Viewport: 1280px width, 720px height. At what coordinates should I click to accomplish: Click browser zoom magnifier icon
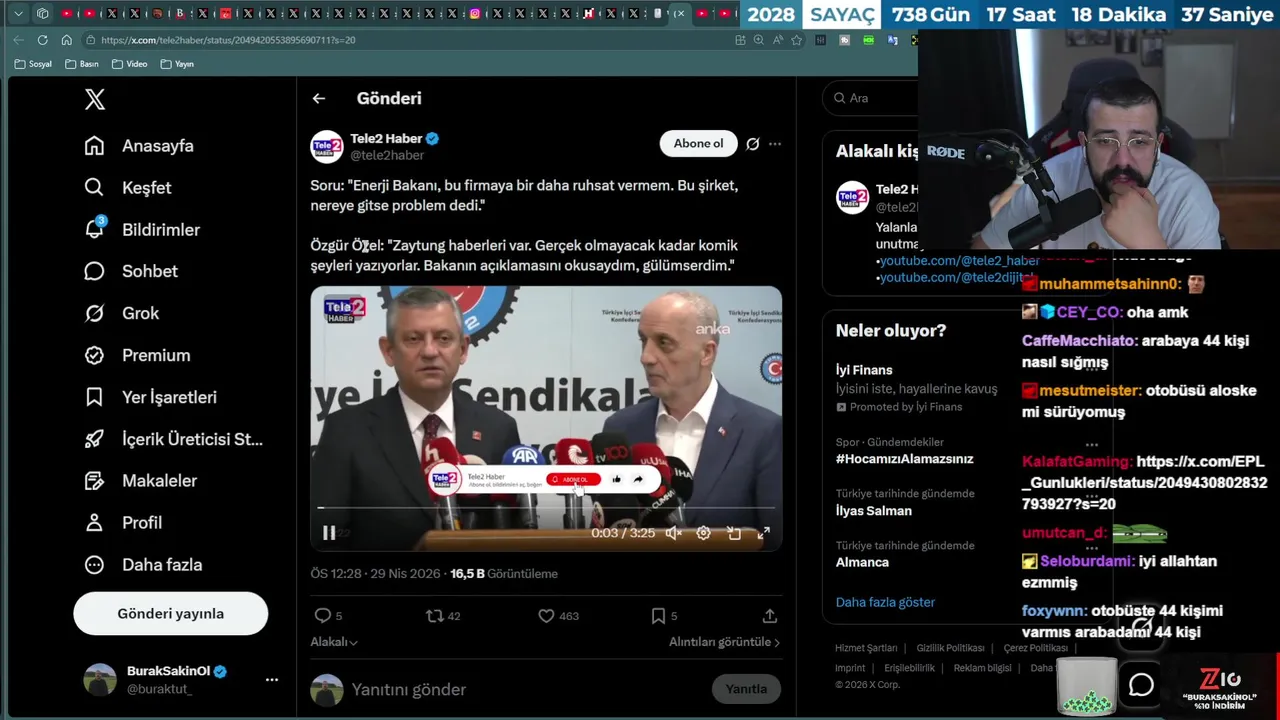(758, 40)
